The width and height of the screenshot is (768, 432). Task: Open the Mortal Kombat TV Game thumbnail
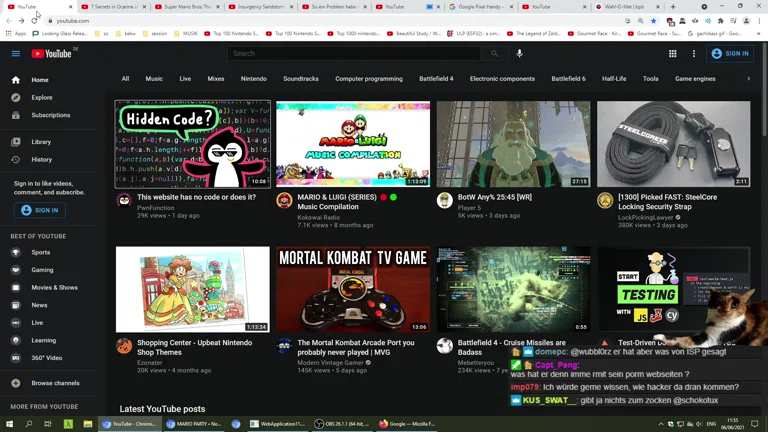pyautogui.click(x=353, y=289)
